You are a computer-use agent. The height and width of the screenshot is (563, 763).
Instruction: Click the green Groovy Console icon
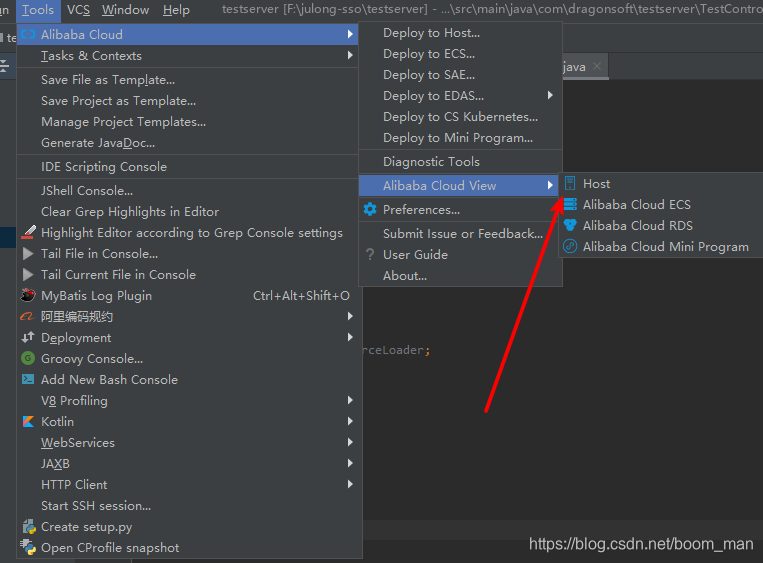(28, 358)
